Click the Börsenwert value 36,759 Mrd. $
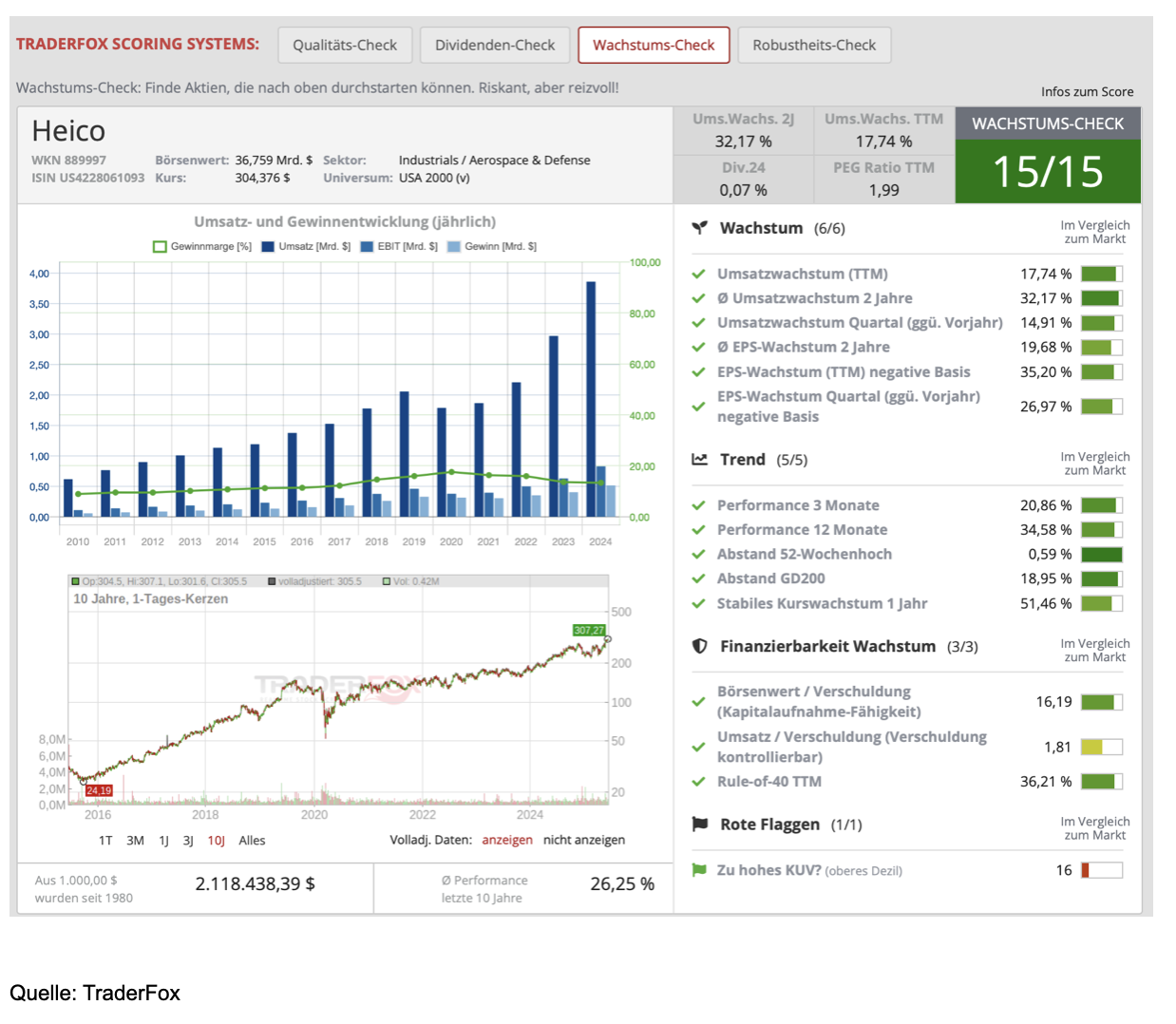Viewport: 1176px width, 1024px height. (x=274, y=161)
